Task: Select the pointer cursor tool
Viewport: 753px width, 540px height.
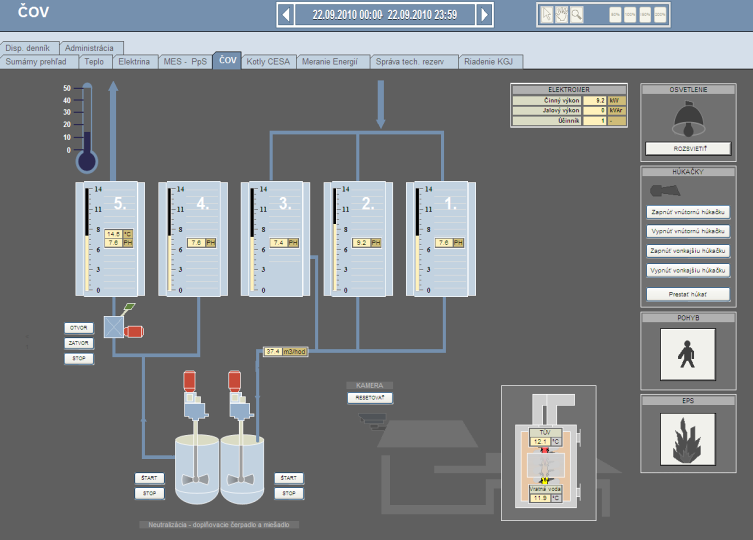Action: coord(547,14)
